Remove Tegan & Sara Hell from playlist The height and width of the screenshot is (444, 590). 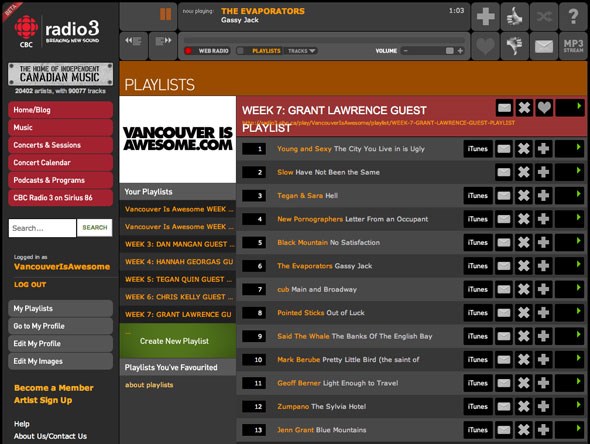pyautogui.click(x=524, y=196)
